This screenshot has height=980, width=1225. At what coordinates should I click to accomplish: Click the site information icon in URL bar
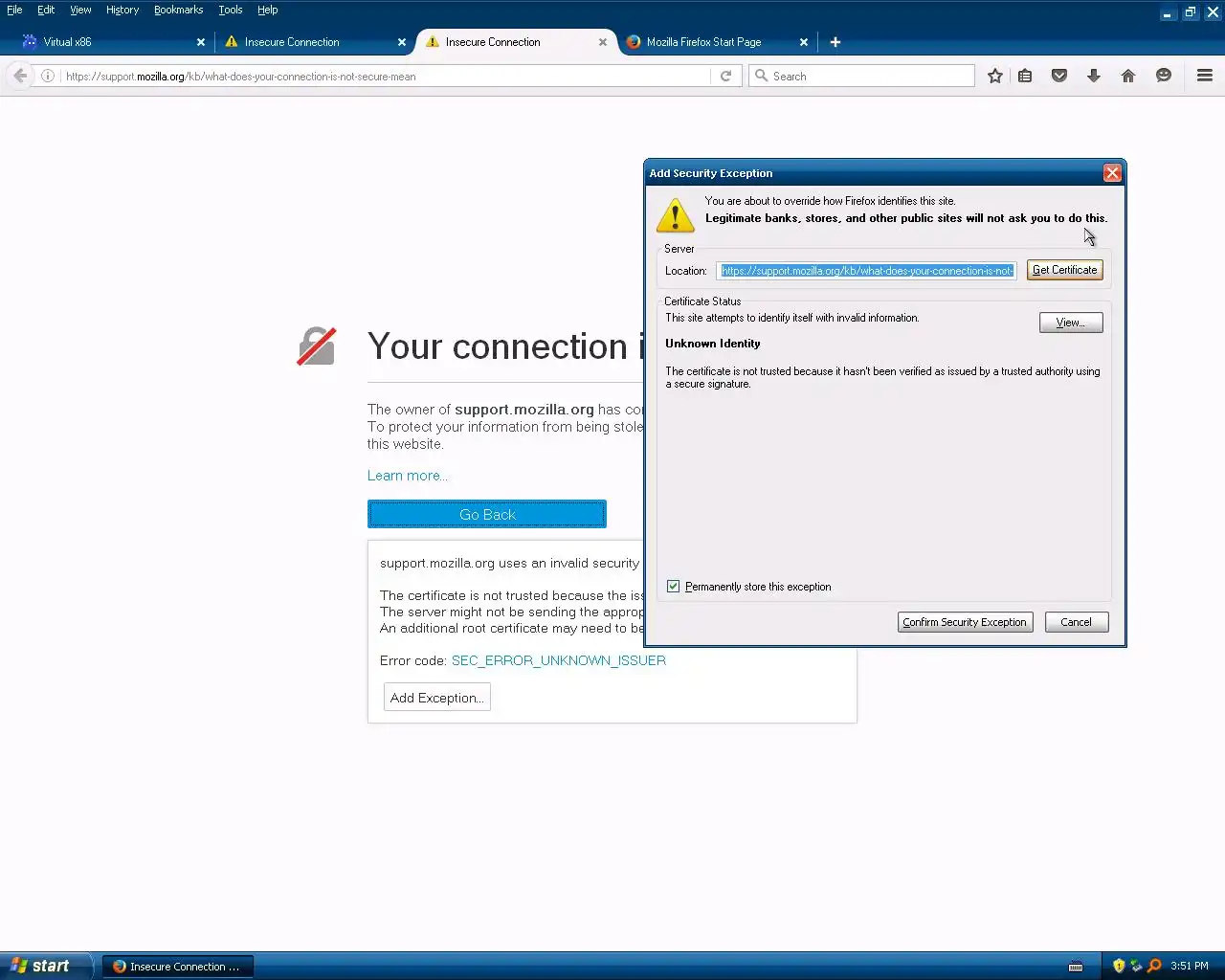pos(47,76)
